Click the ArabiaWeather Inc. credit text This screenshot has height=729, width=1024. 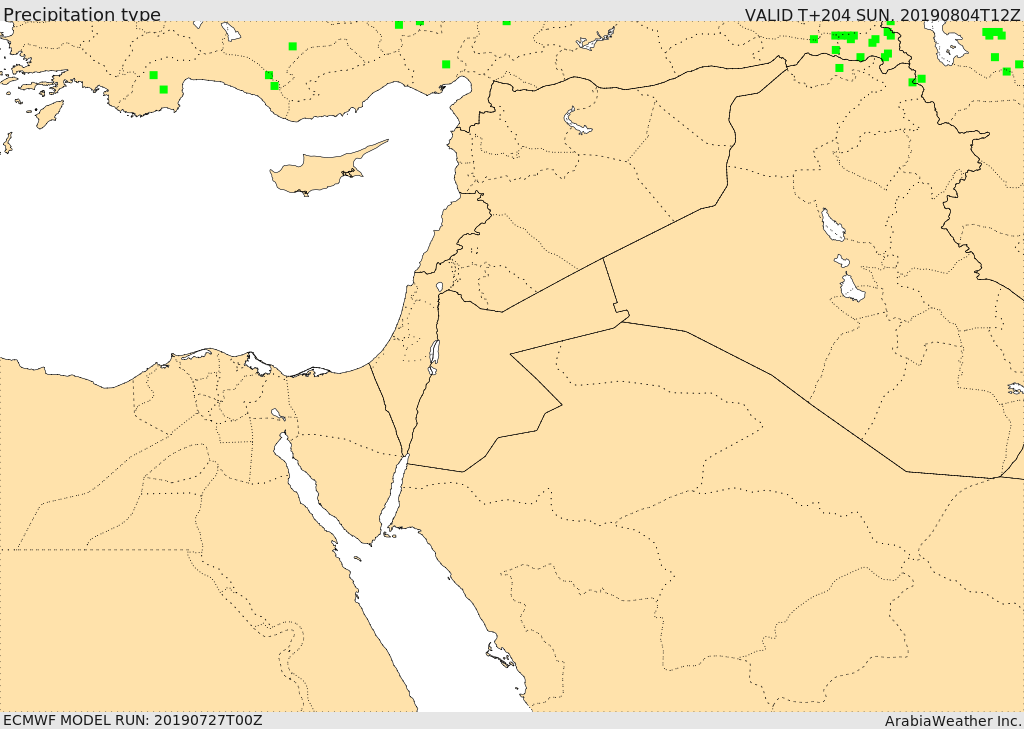[x=952, y=720]
